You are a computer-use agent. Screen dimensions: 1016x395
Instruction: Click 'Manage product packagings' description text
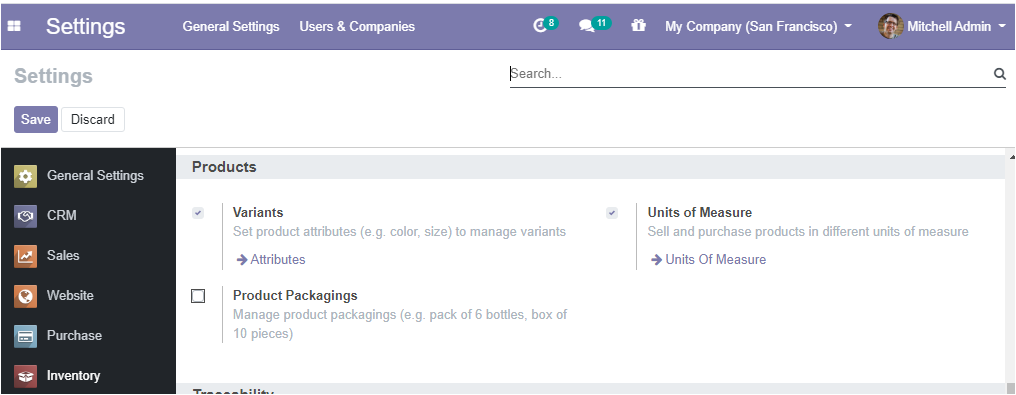click(x=400, y=324)
